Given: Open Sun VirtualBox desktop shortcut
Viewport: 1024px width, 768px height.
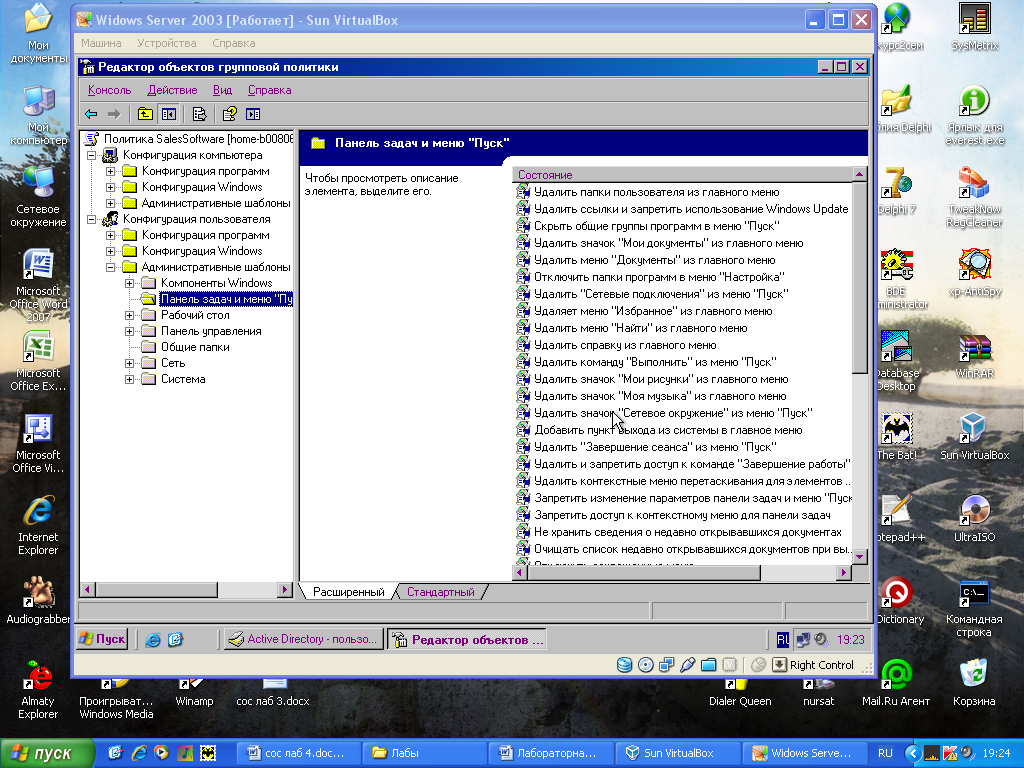Looking at the screenshot, I should (x=974, y=438).
